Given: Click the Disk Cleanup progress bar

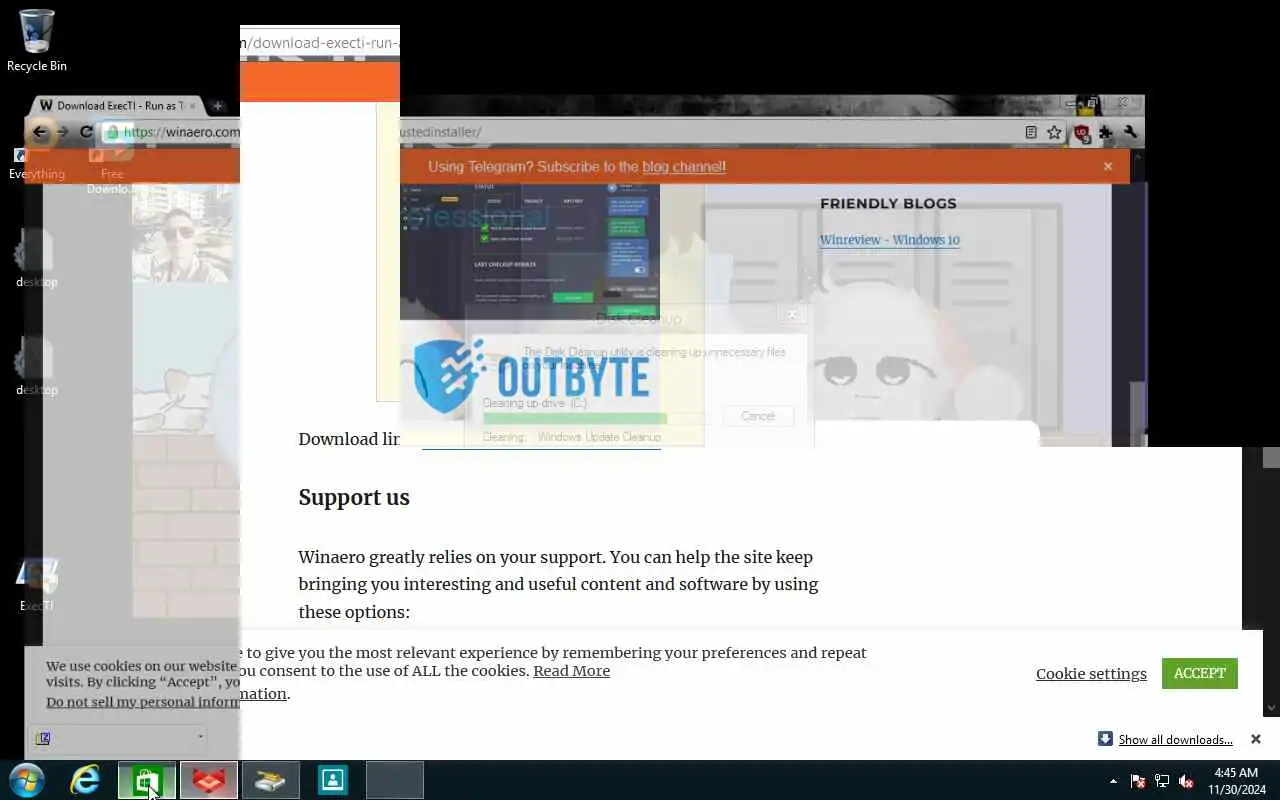Looking at the screenshot, I should click(x=592, y=419).
